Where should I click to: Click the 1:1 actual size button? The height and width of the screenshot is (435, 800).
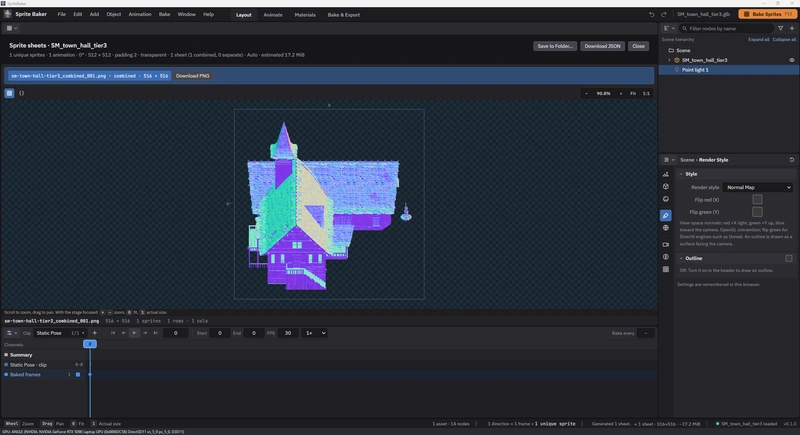pos(646,93)
